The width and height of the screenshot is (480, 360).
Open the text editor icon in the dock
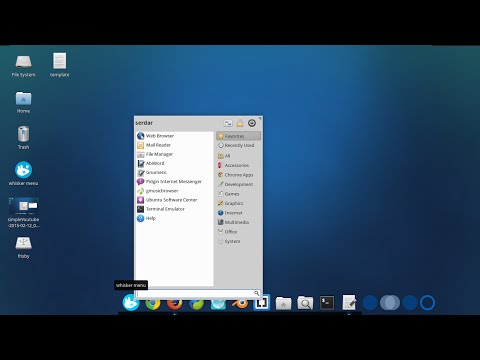click(349, 303)
